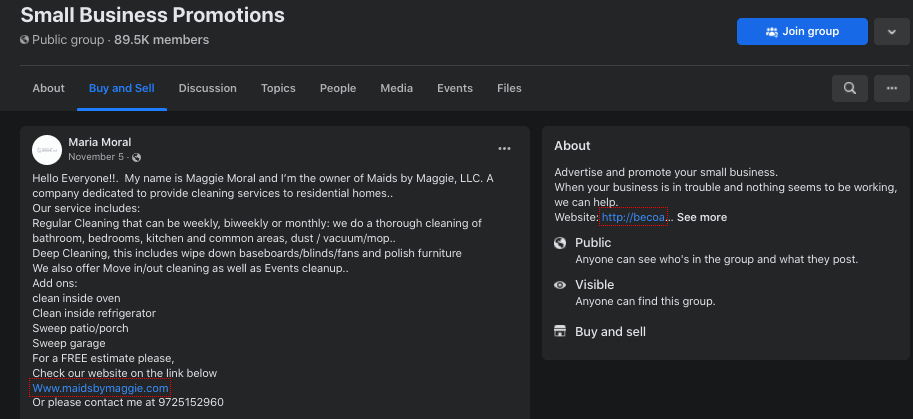Click the 'For a FREE estimate please,' line

tap(103, 358)
